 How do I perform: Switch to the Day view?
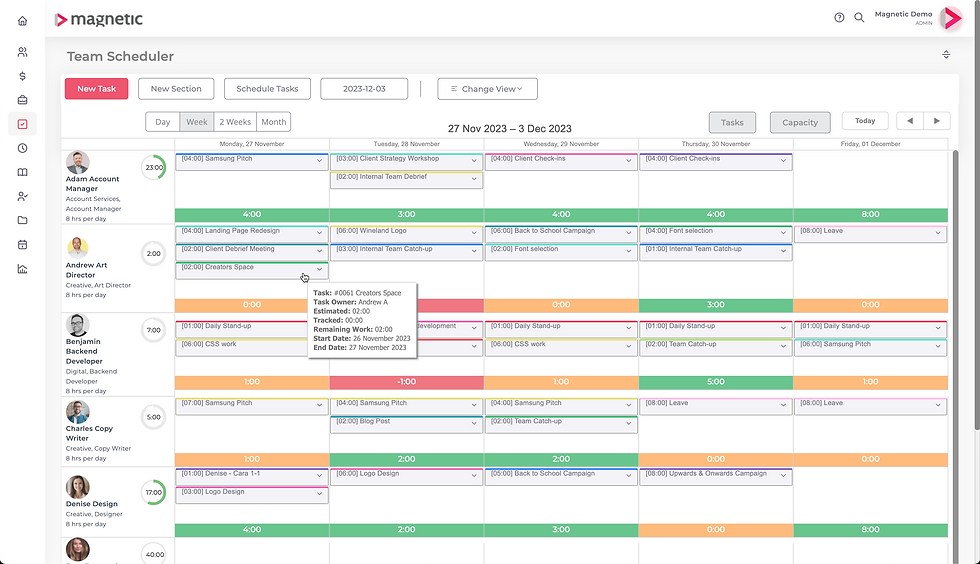162,122
